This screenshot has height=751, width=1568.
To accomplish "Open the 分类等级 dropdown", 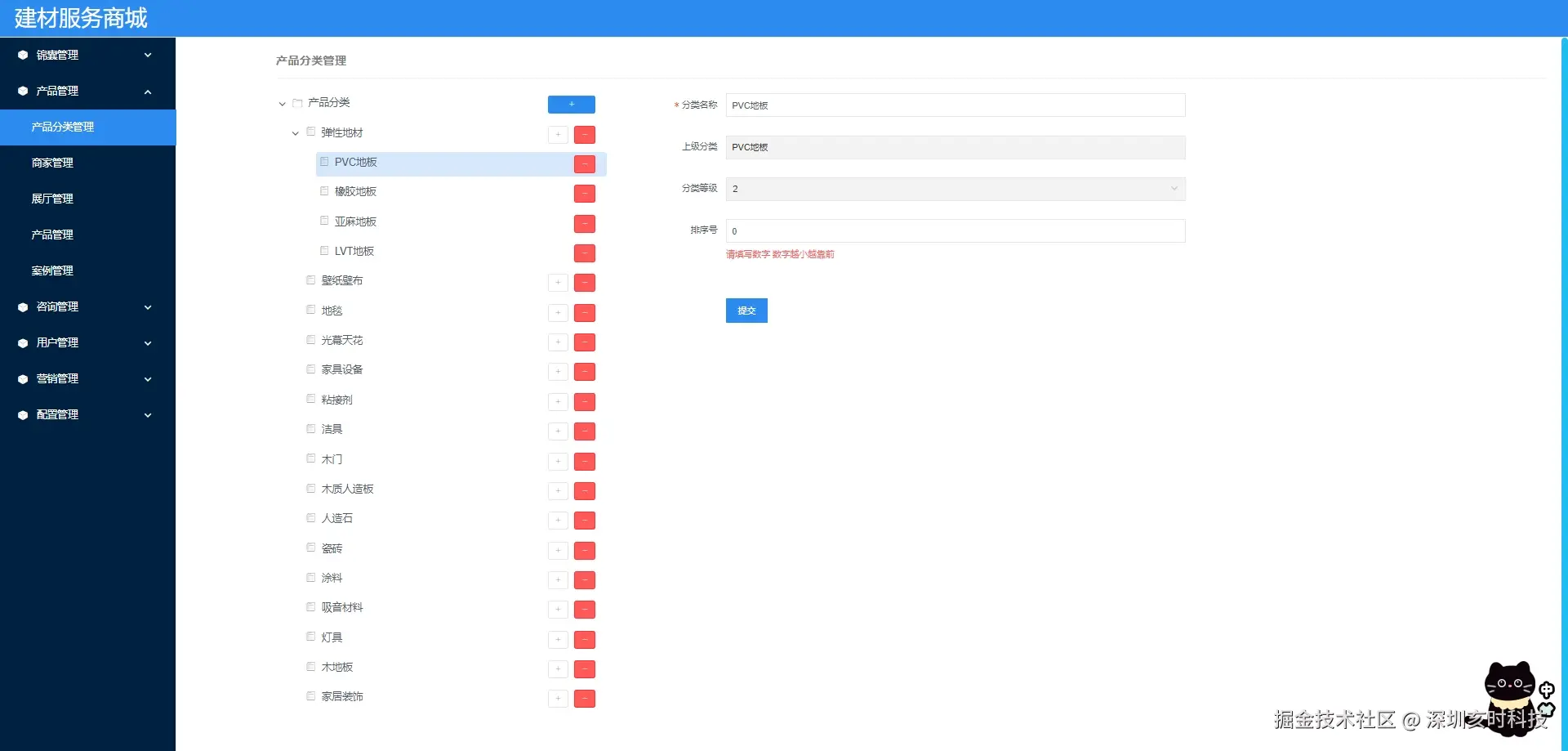I will coord(955,189).
